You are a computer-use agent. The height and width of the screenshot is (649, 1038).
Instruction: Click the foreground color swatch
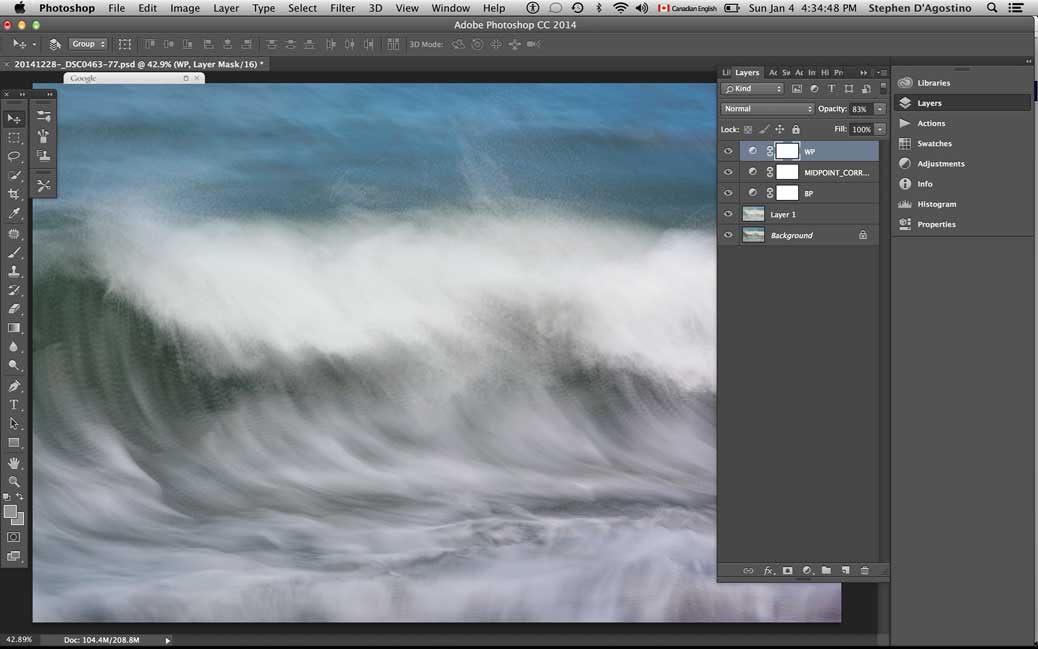[x=10, y=512]
